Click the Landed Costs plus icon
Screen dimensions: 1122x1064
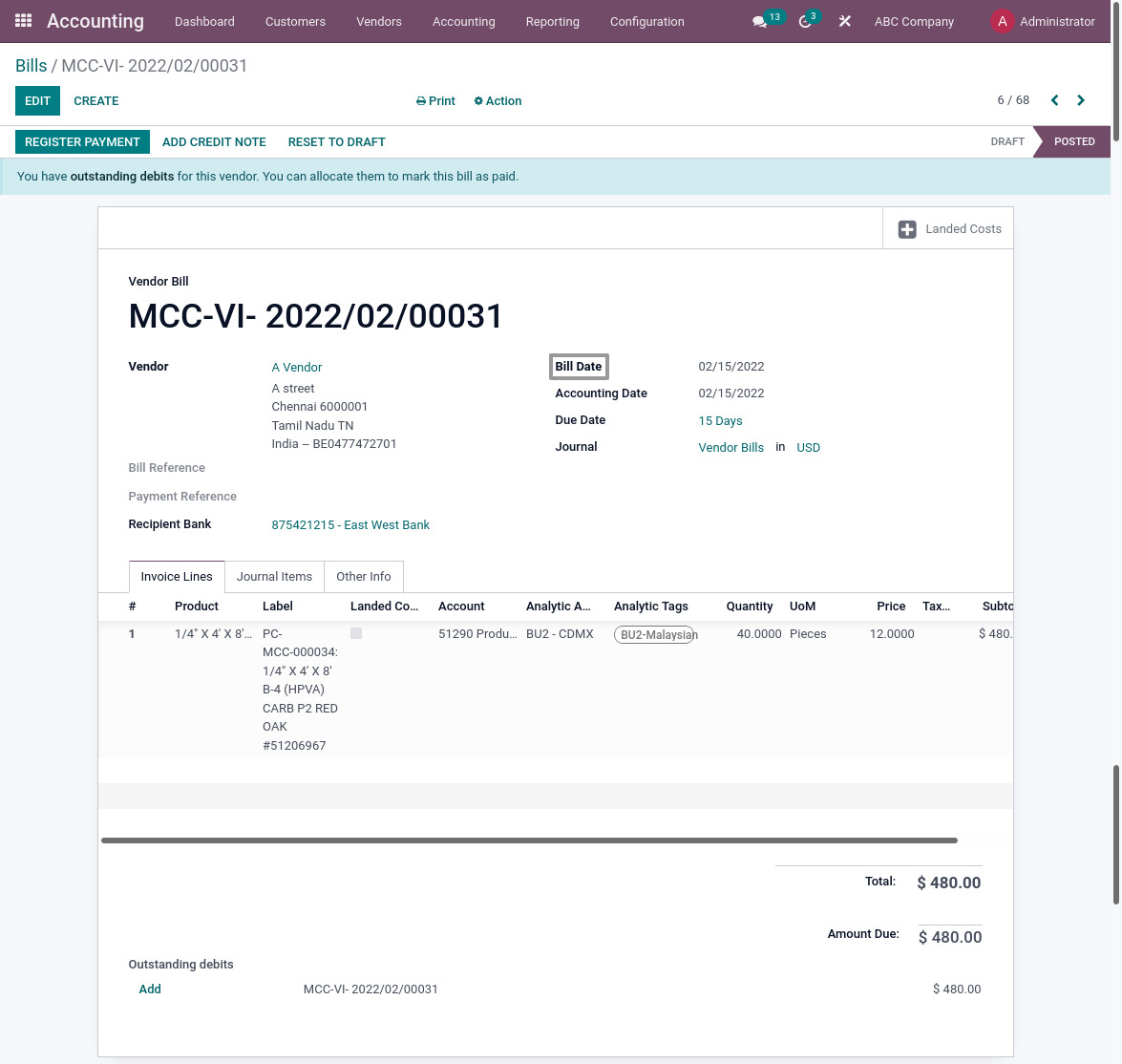tap(906, 228)
